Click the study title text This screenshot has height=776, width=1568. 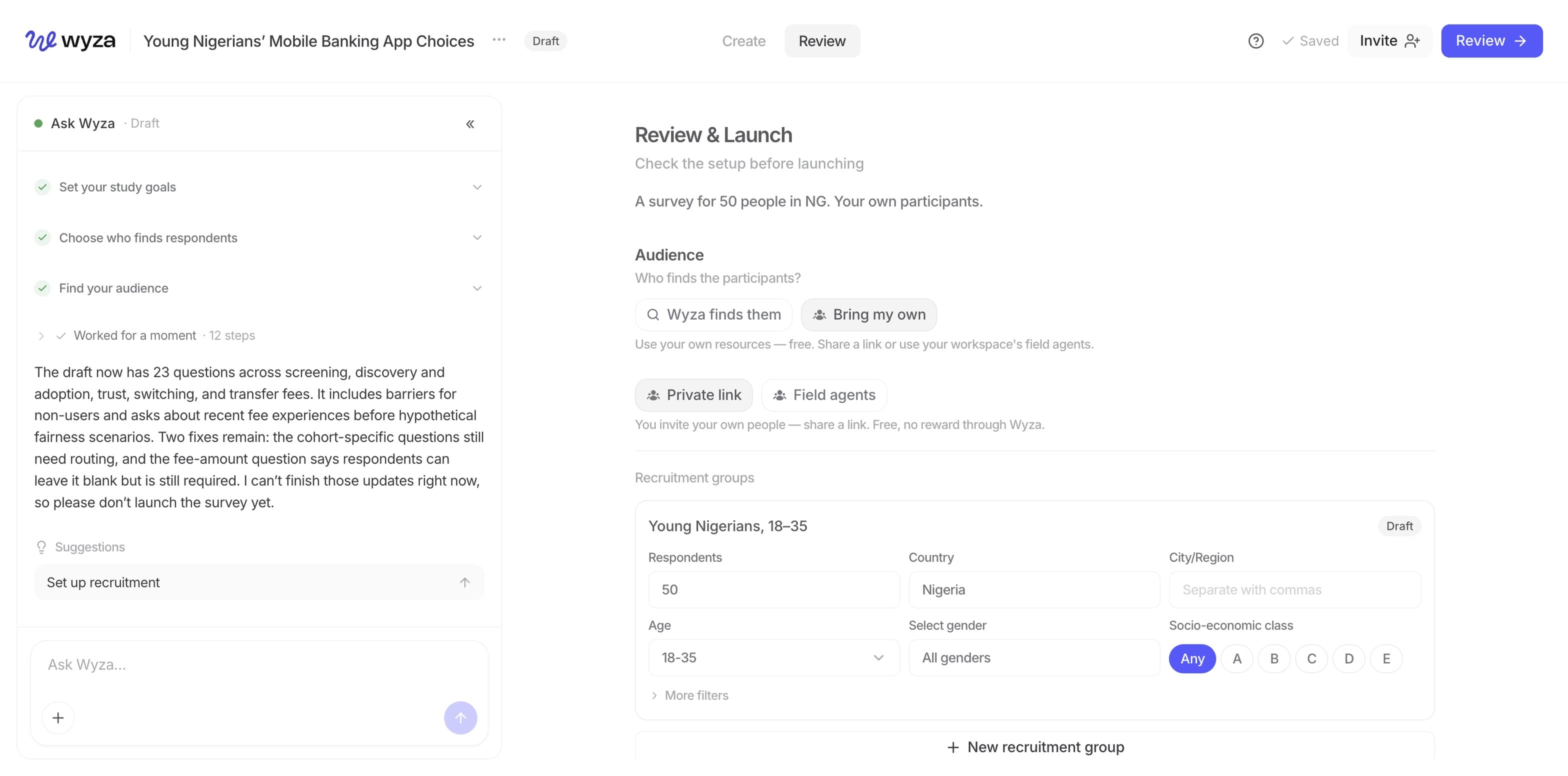coord(308,41)
